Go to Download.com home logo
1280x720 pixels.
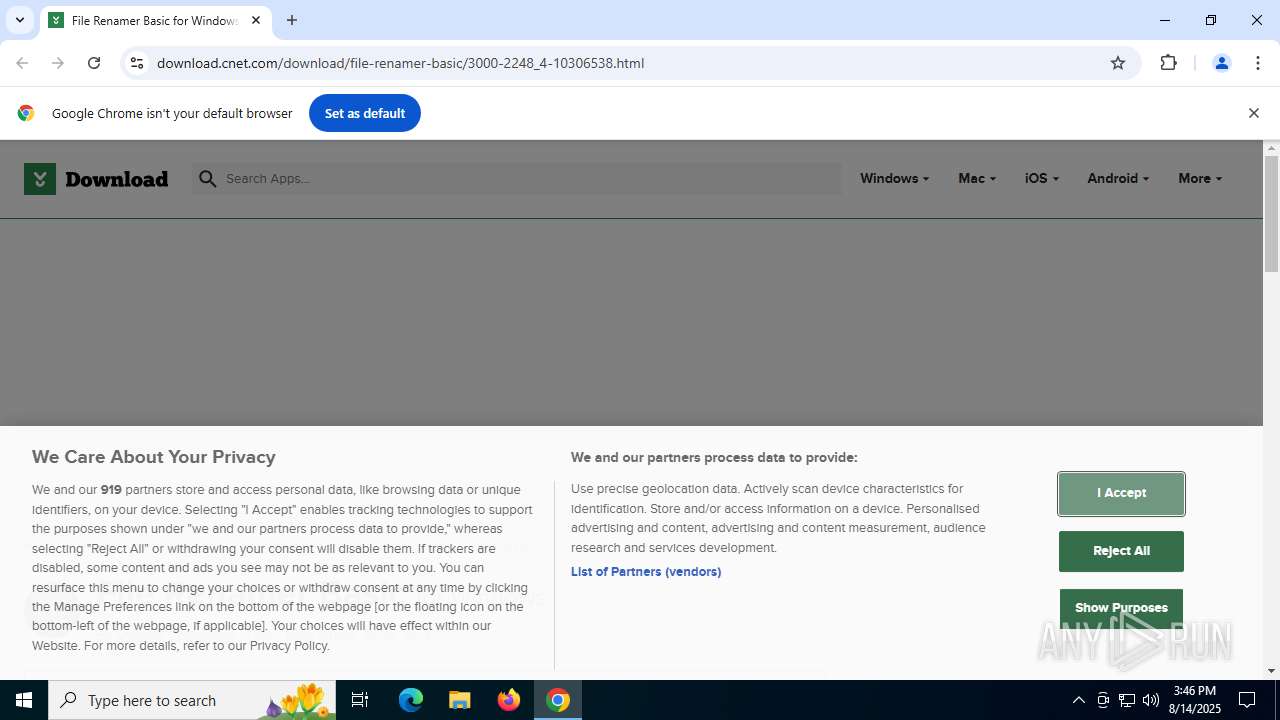point(96,179)
